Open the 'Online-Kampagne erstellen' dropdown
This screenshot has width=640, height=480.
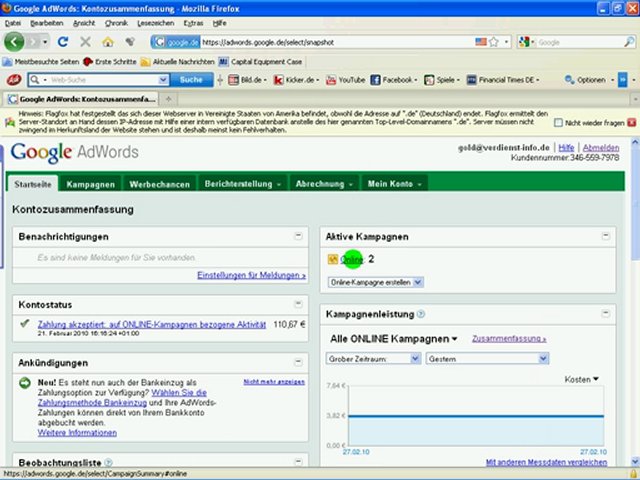(x=369, y=282)
